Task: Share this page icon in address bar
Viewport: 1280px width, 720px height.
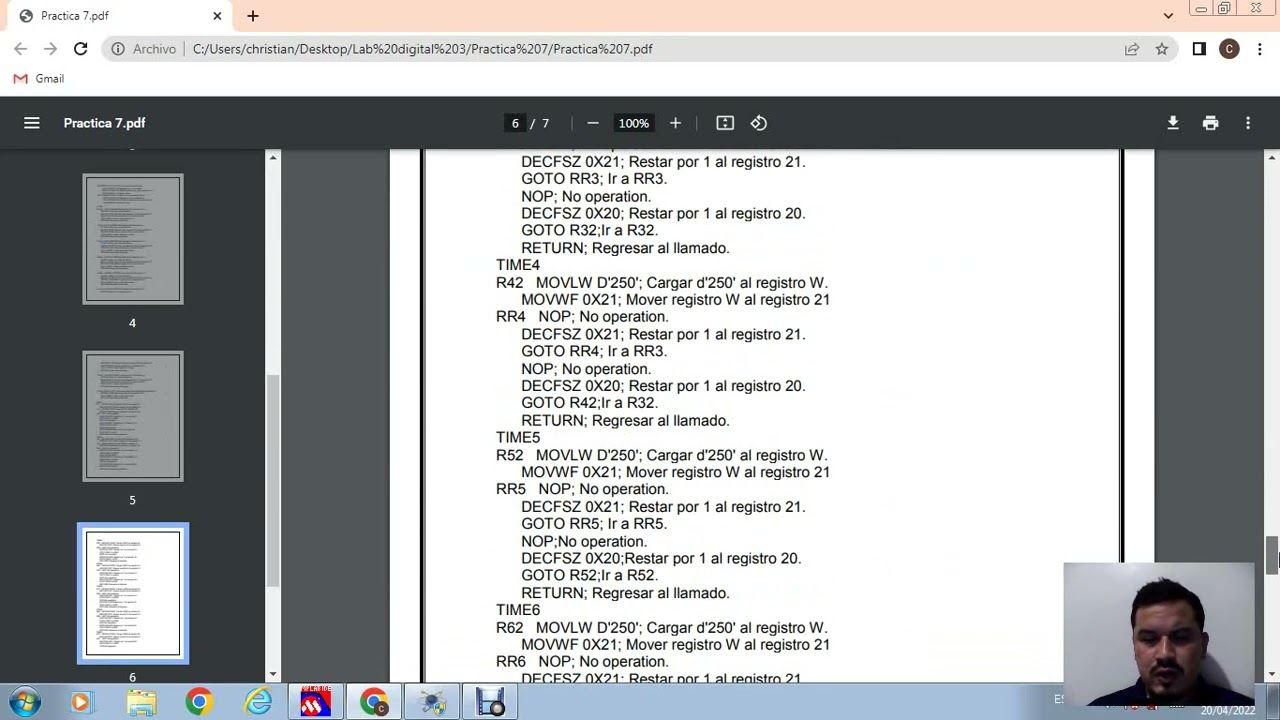Action: point(1132,49)
